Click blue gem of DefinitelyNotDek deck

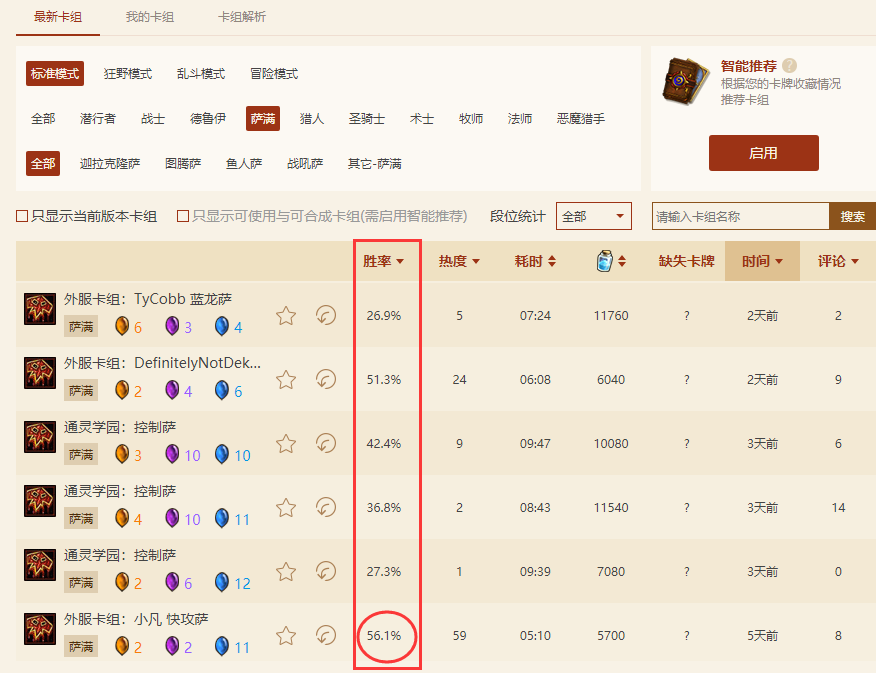click(x=222, y=390)
